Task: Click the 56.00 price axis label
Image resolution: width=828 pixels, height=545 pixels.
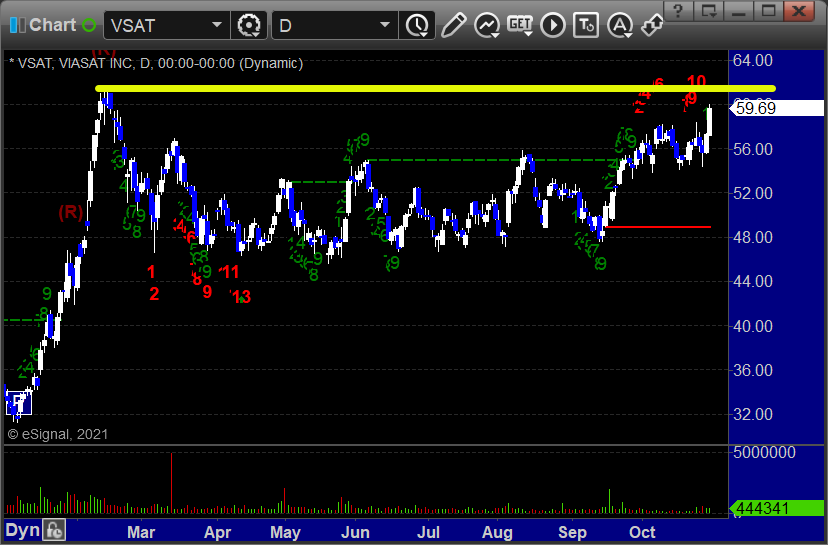Action: [752, 149]
